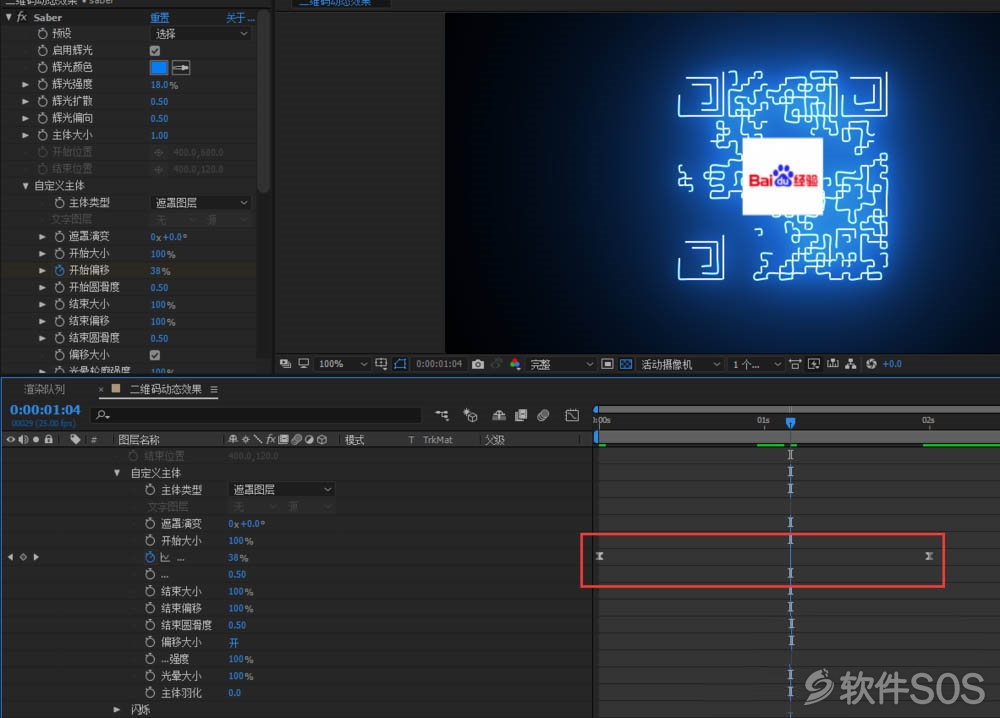
Task: Click the choose grid and guide options icon
Action: coord(381,363)
